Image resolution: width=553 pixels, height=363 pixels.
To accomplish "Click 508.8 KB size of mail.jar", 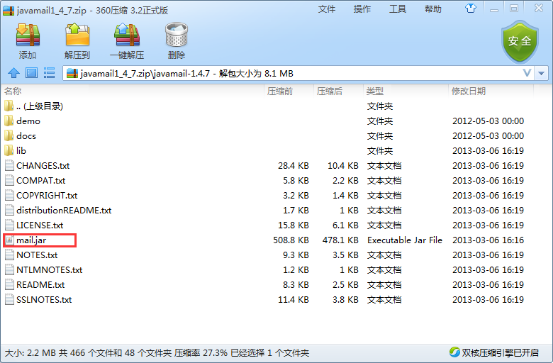I will point(291,240).
